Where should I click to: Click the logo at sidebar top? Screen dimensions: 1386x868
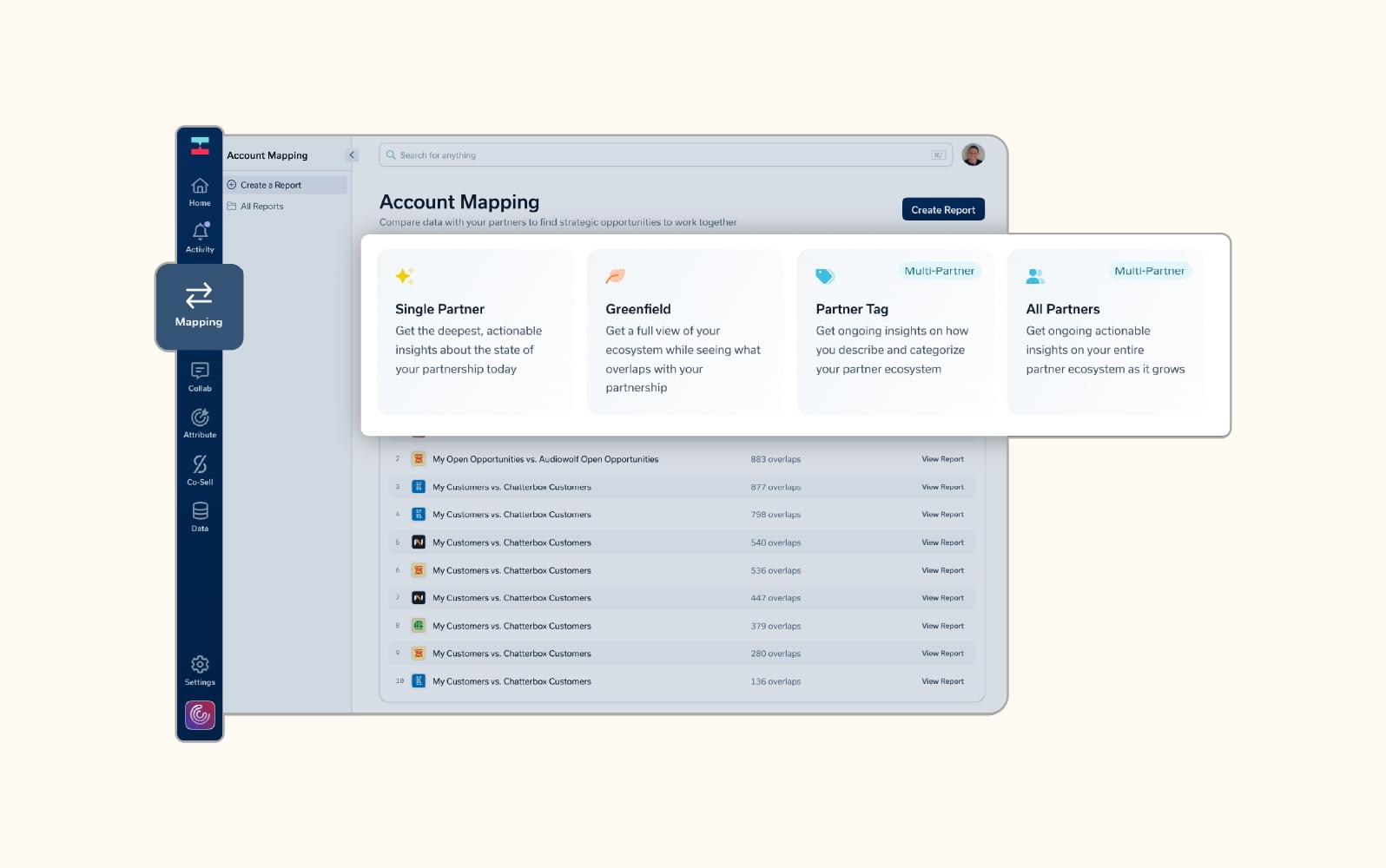point(200,146)
